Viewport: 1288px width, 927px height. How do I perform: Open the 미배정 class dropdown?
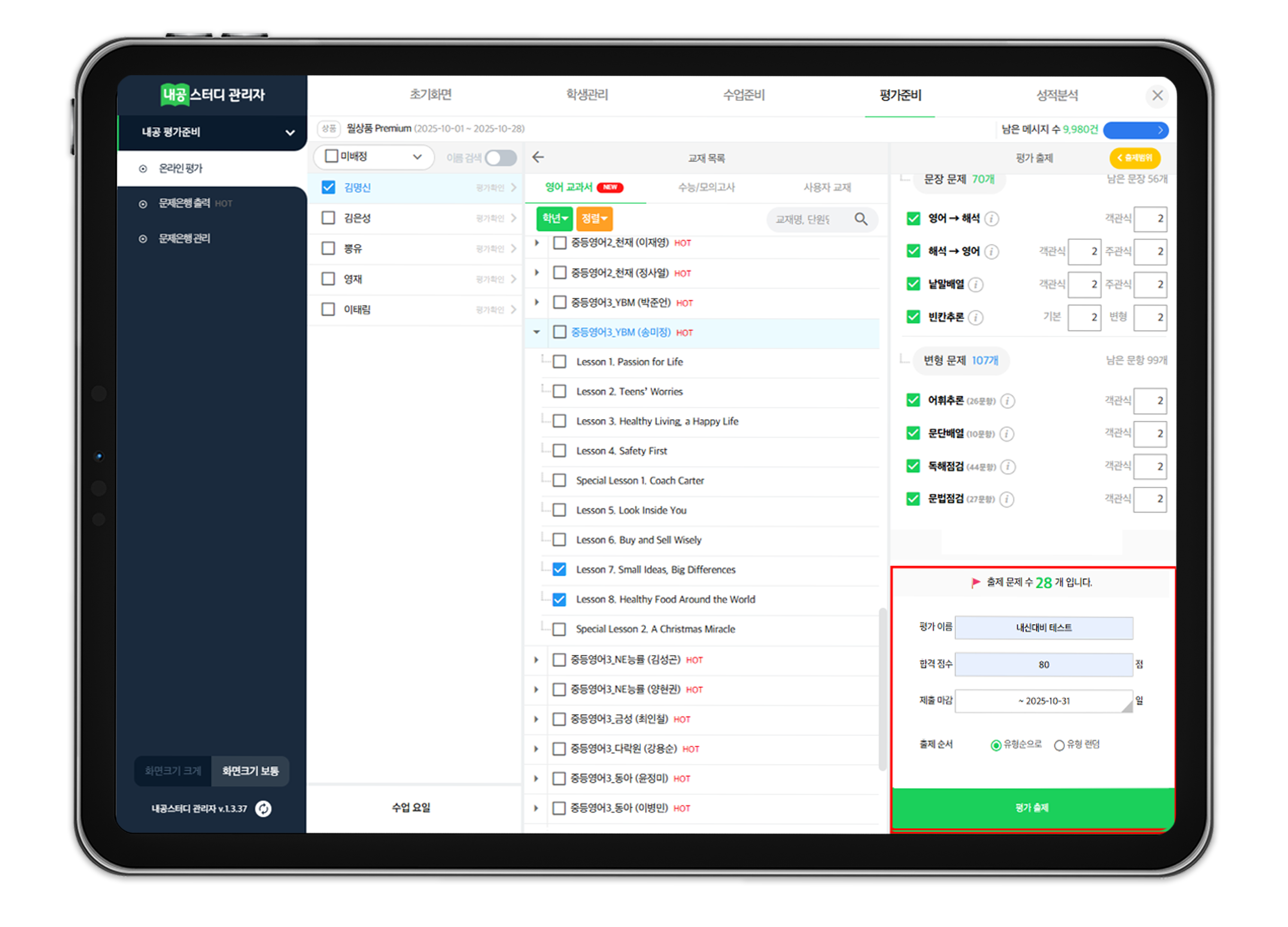pos(417,157)
